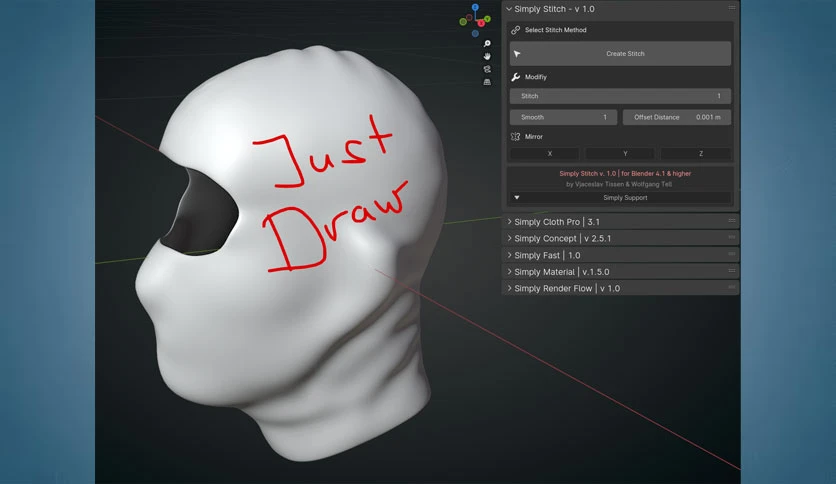The height and width of the screenshot is (484, 836).
Task: Click the pan view hand icon
Action: 487,56
